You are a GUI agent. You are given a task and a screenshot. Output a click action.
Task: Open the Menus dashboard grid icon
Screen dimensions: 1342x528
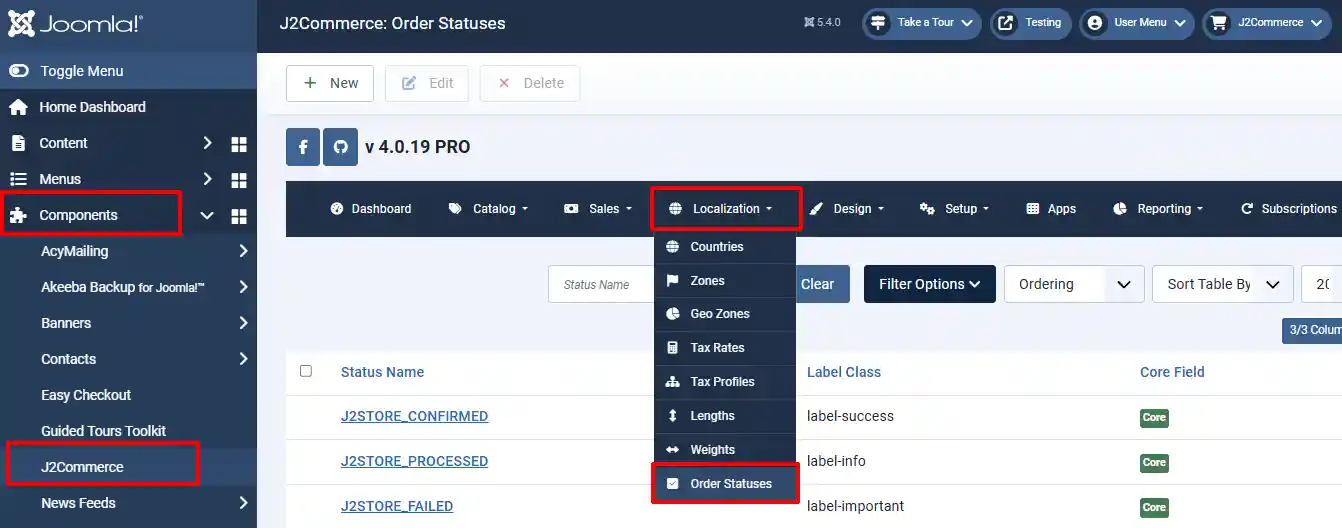pos(239,180)
